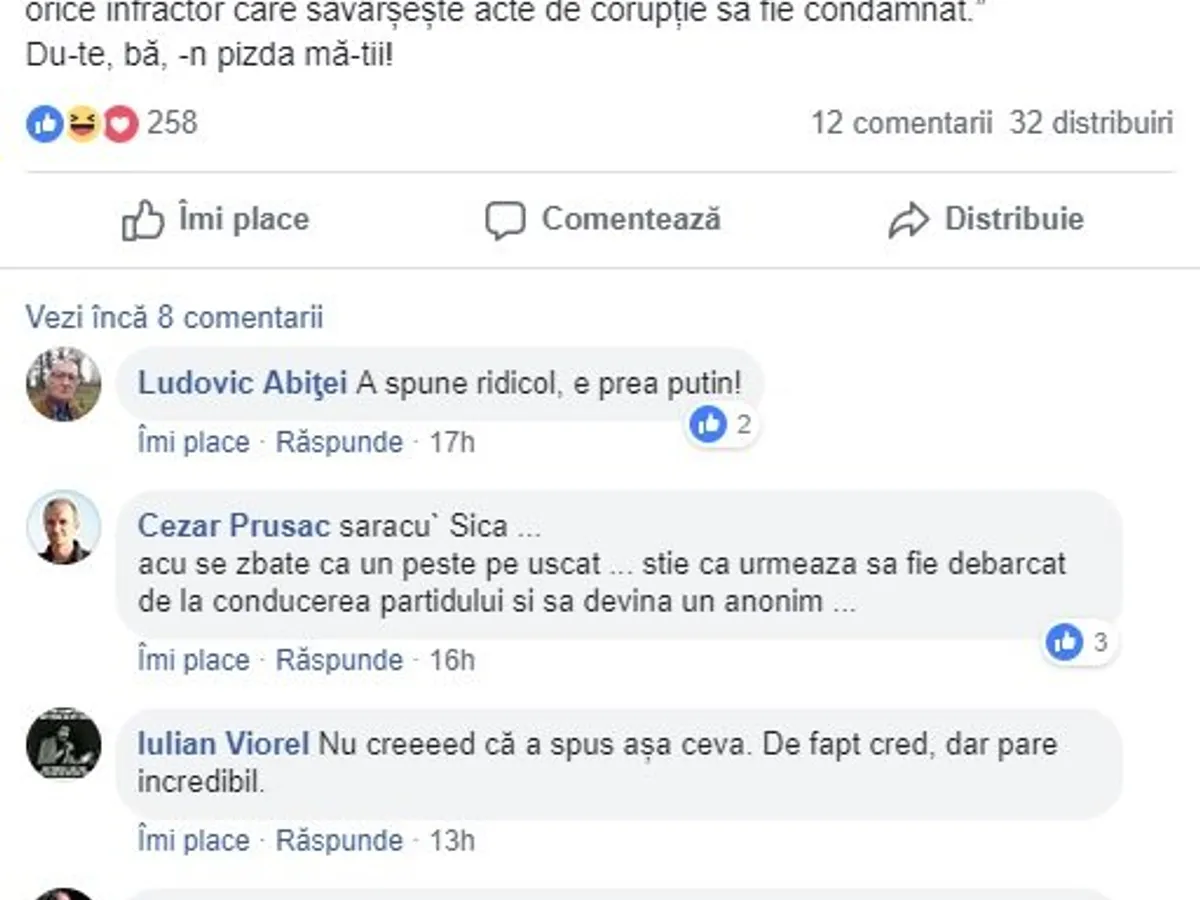This screenshot has width=1200, height=900.
Task: Open Ludovic Abiţei's profile picture
Action: point(63,384)
